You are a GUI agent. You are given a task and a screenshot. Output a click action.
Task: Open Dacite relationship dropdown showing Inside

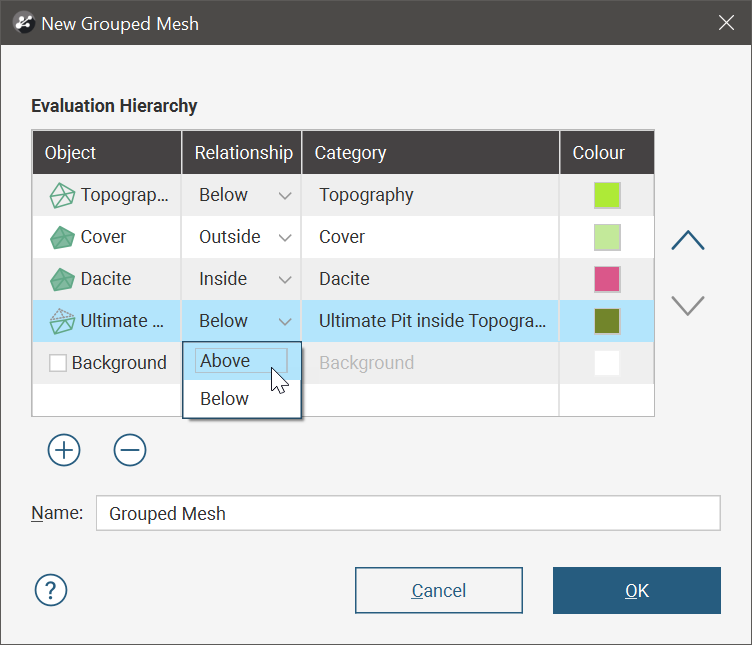pyautogui.click(x=284, y=280)
